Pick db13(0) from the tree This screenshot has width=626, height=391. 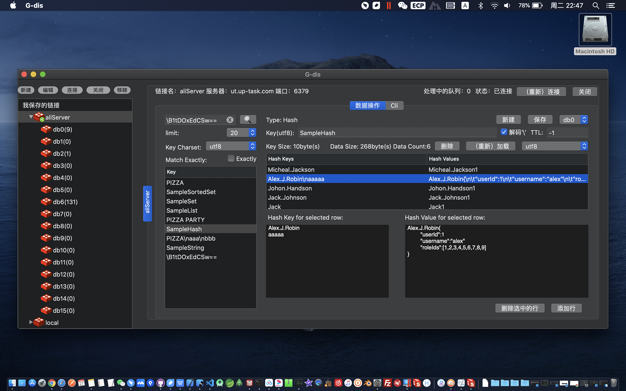coord(63,286)
